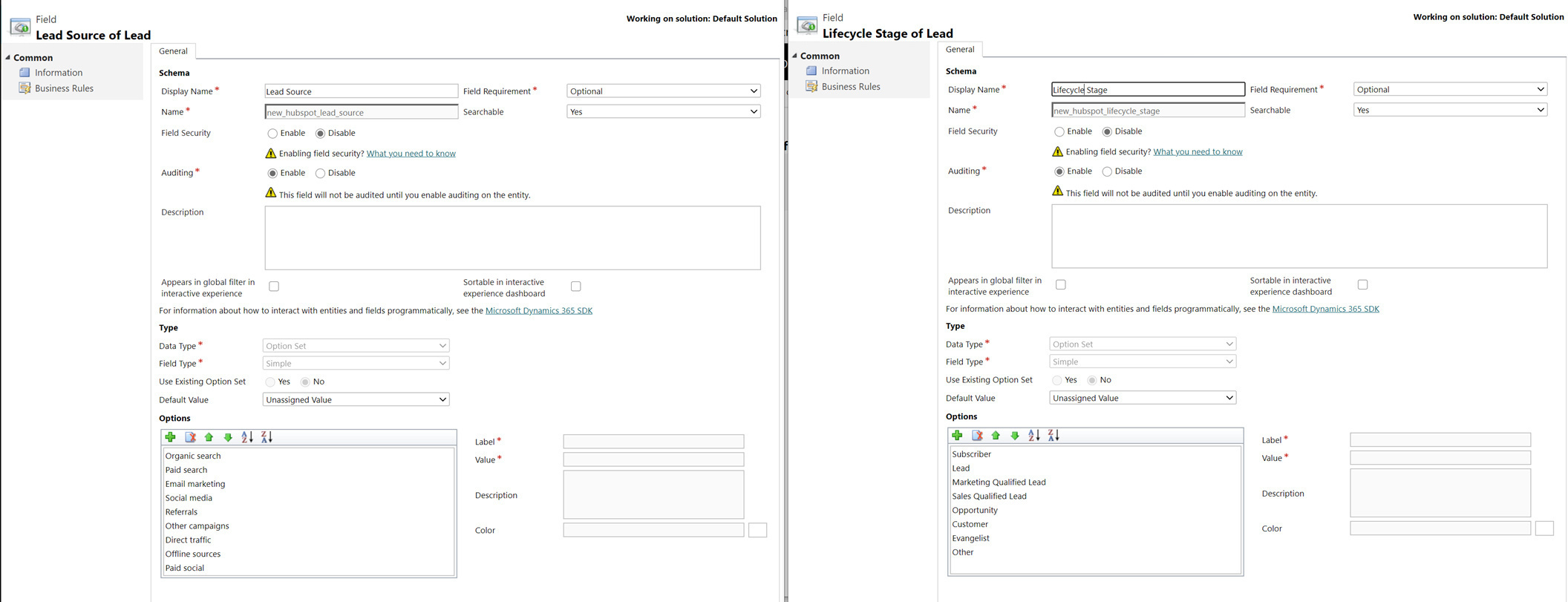Image resolution: width=1568 pixels, height=602 pixels.
Task: Open 'What you need to know' link in Lifecycle Stage
Action: (1198, 152)
